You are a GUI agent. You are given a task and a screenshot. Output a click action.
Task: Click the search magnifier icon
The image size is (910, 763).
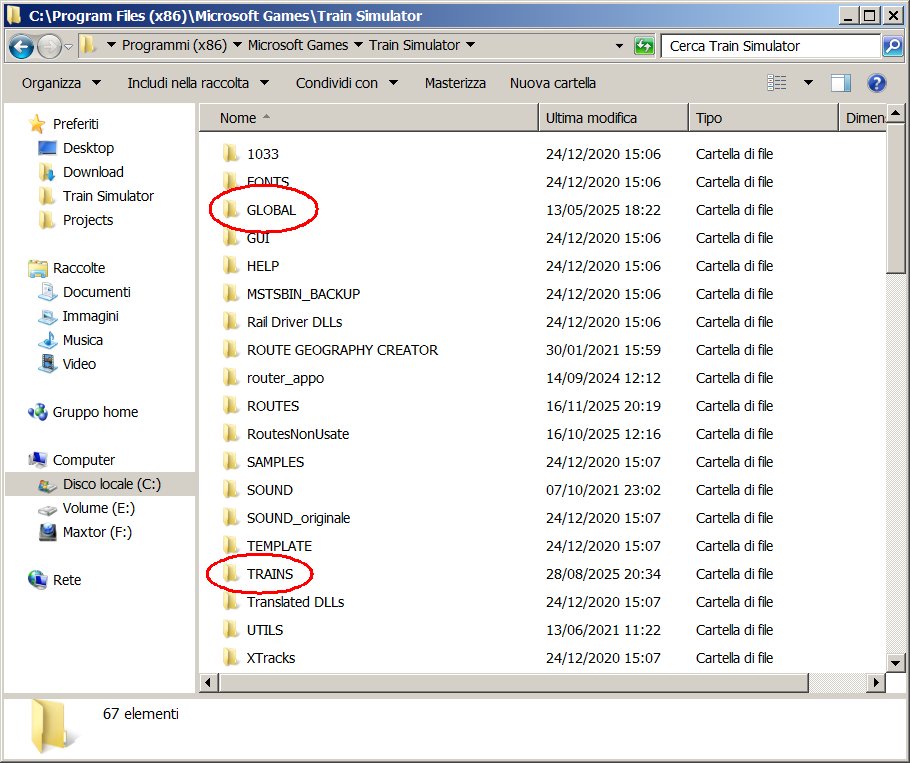(892, 46)
